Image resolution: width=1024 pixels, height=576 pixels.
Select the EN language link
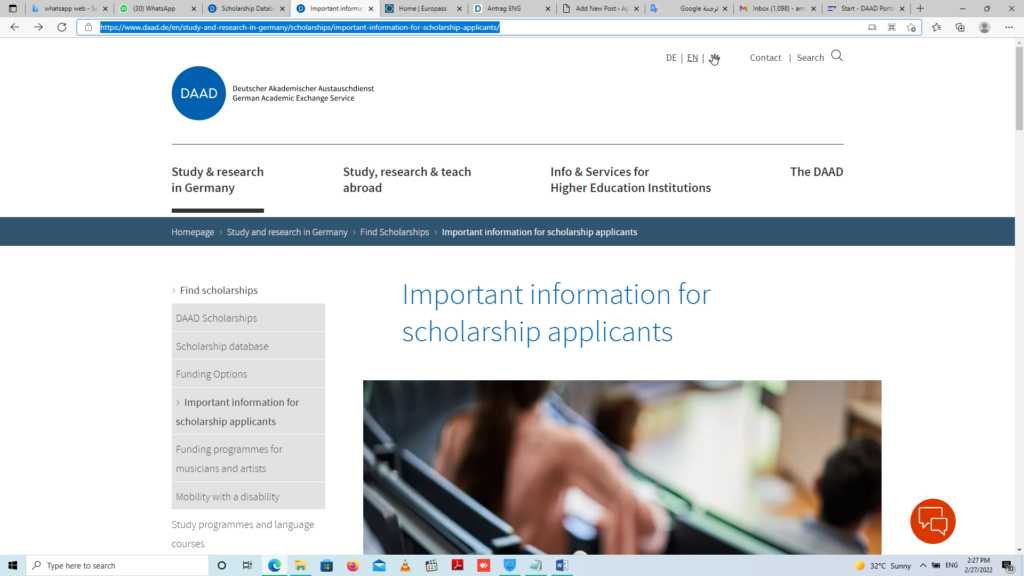[692, 57]
